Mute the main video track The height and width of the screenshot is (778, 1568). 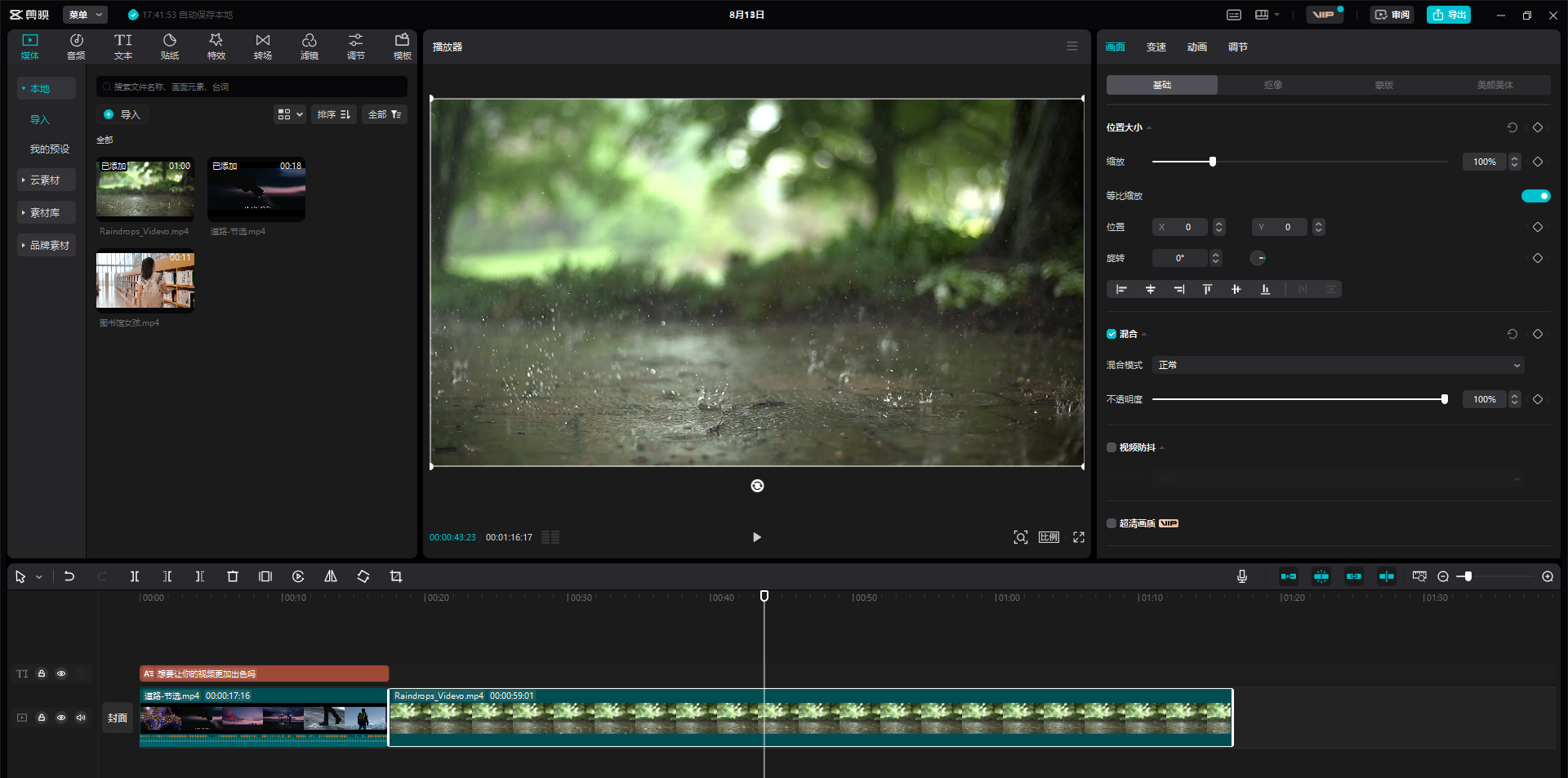pyautogui.click(x=81, y=718)
